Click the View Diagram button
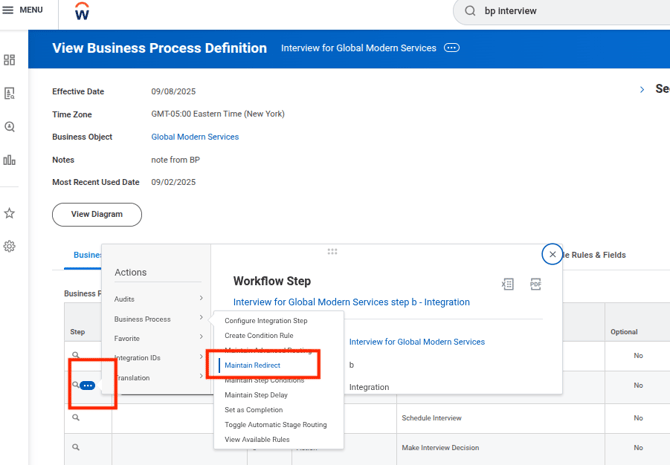 click(x=97, y=214)
